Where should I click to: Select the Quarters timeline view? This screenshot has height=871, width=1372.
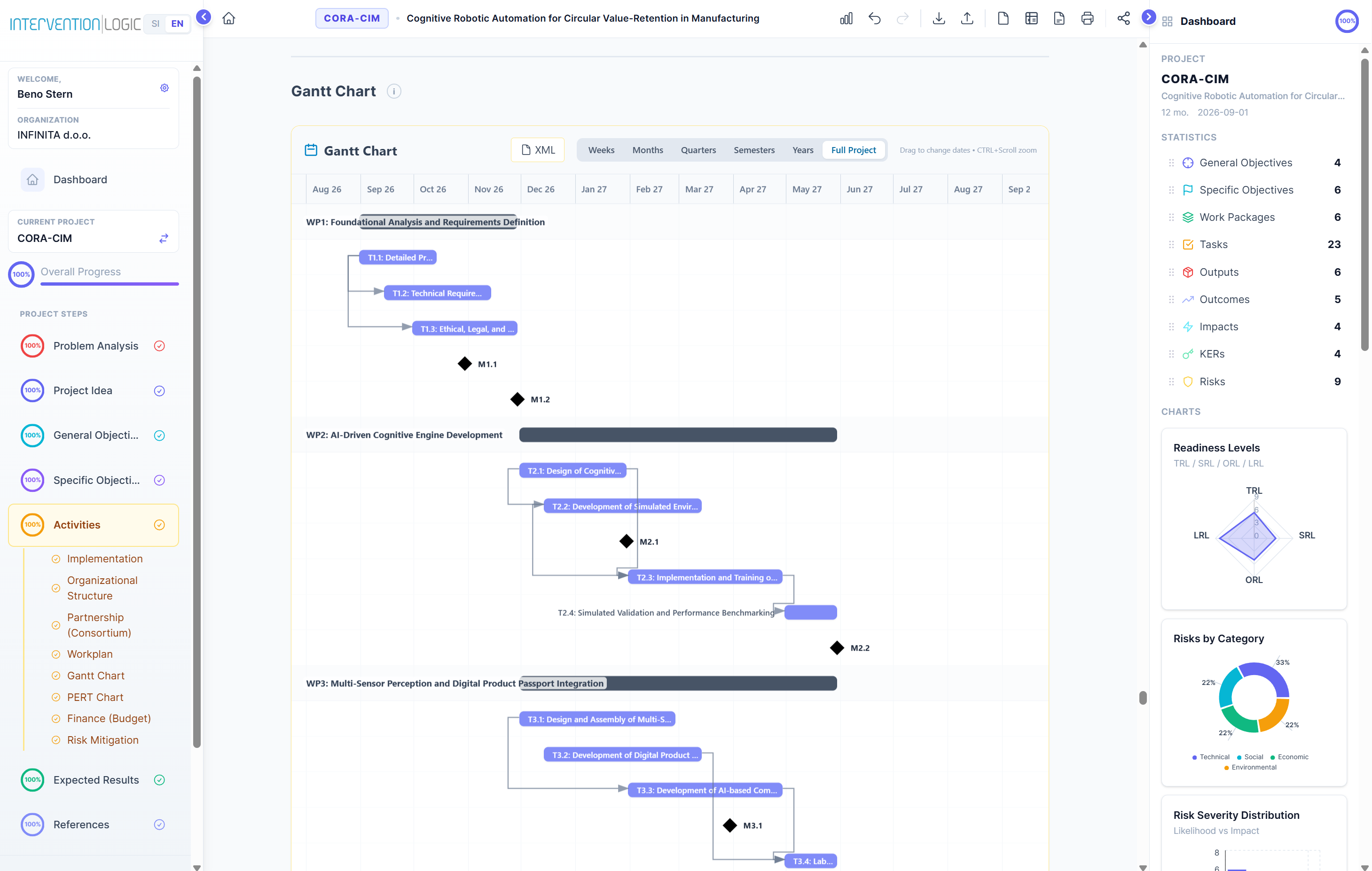tap(698, 150)
